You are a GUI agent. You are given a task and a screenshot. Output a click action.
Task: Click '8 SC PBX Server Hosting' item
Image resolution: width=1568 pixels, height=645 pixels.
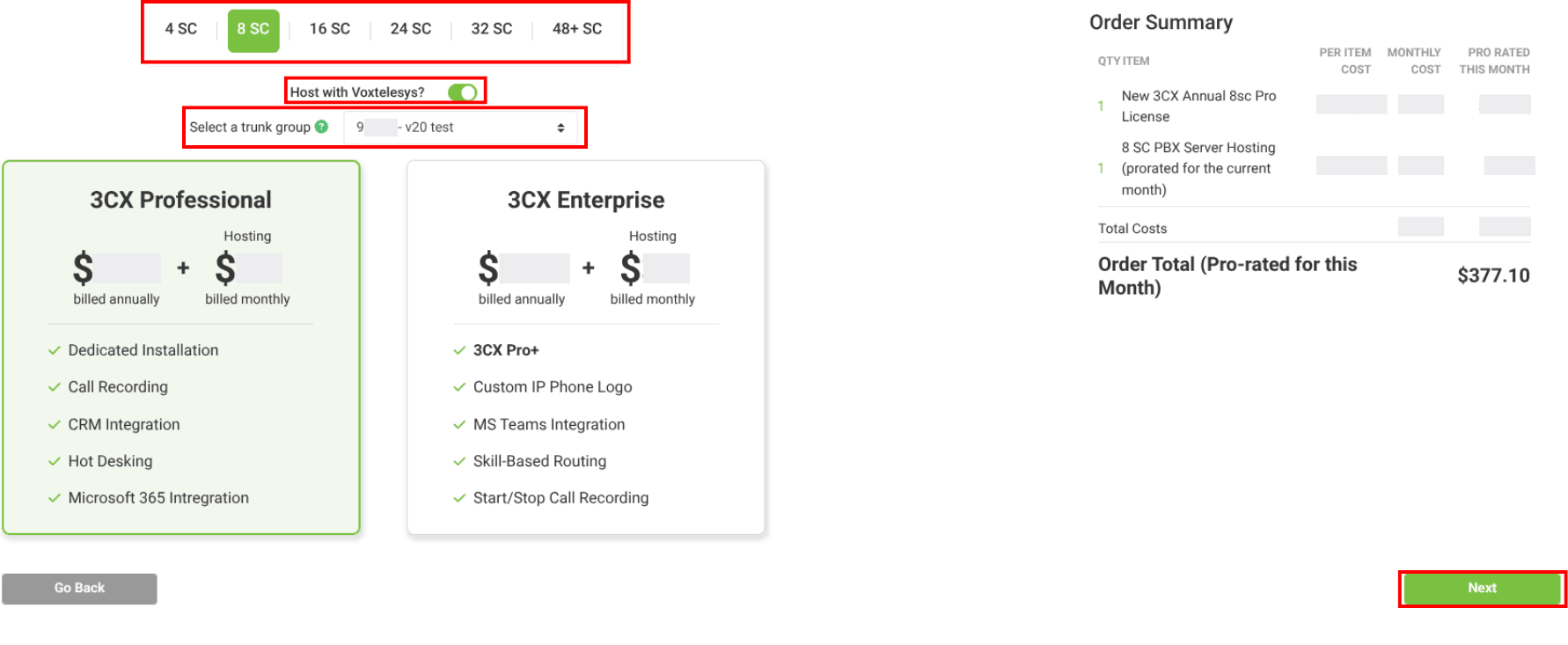point(1198,169)
